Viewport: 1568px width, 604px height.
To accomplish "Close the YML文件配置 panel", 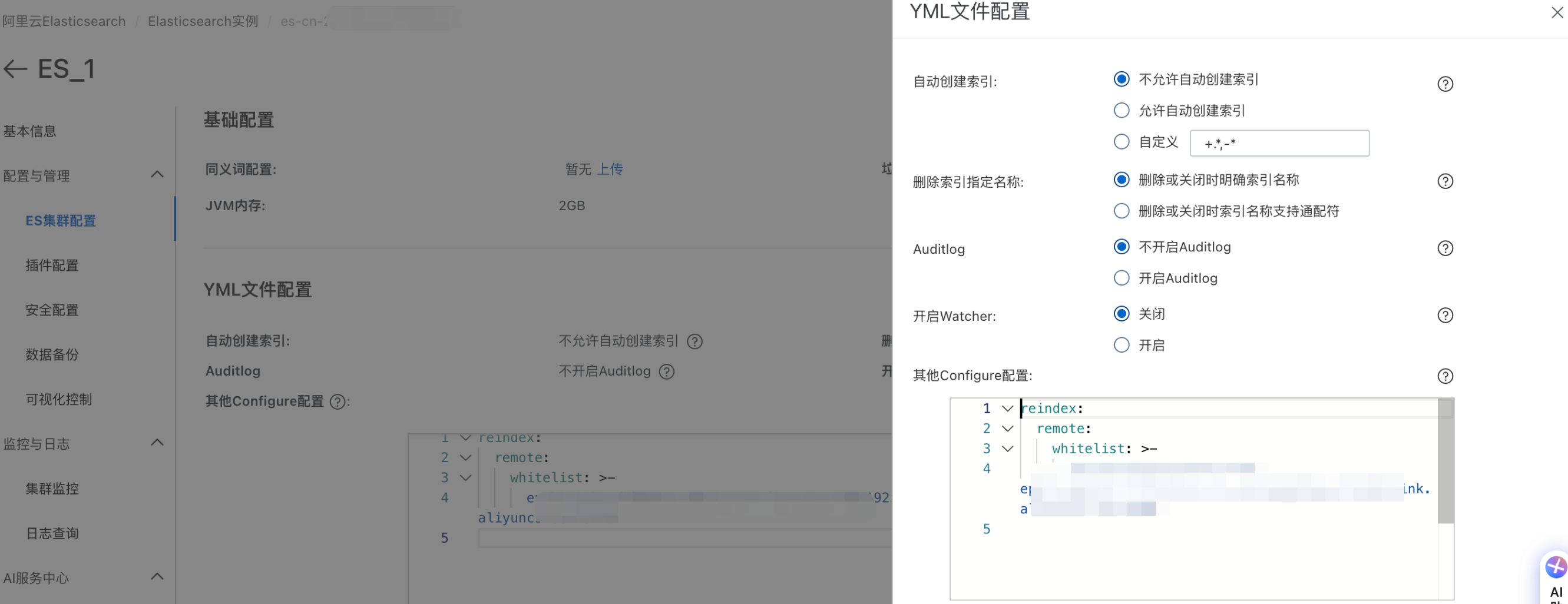I will [1557, 12].
